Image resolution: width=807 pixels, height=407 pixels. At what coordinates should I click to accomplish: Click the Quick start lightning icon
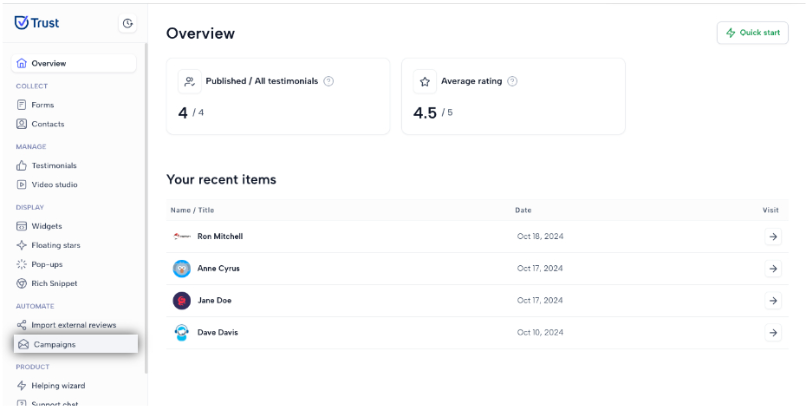[730, 33]
